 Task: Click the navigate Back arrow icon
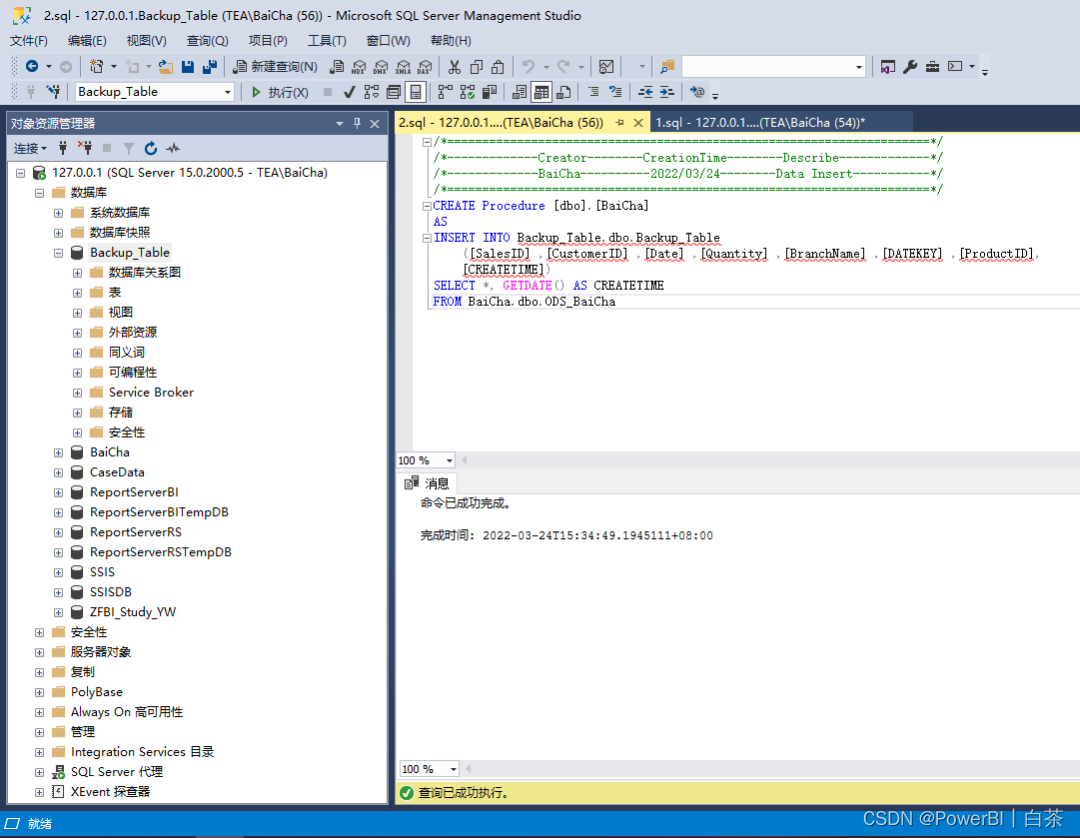(x=32, y=66)
